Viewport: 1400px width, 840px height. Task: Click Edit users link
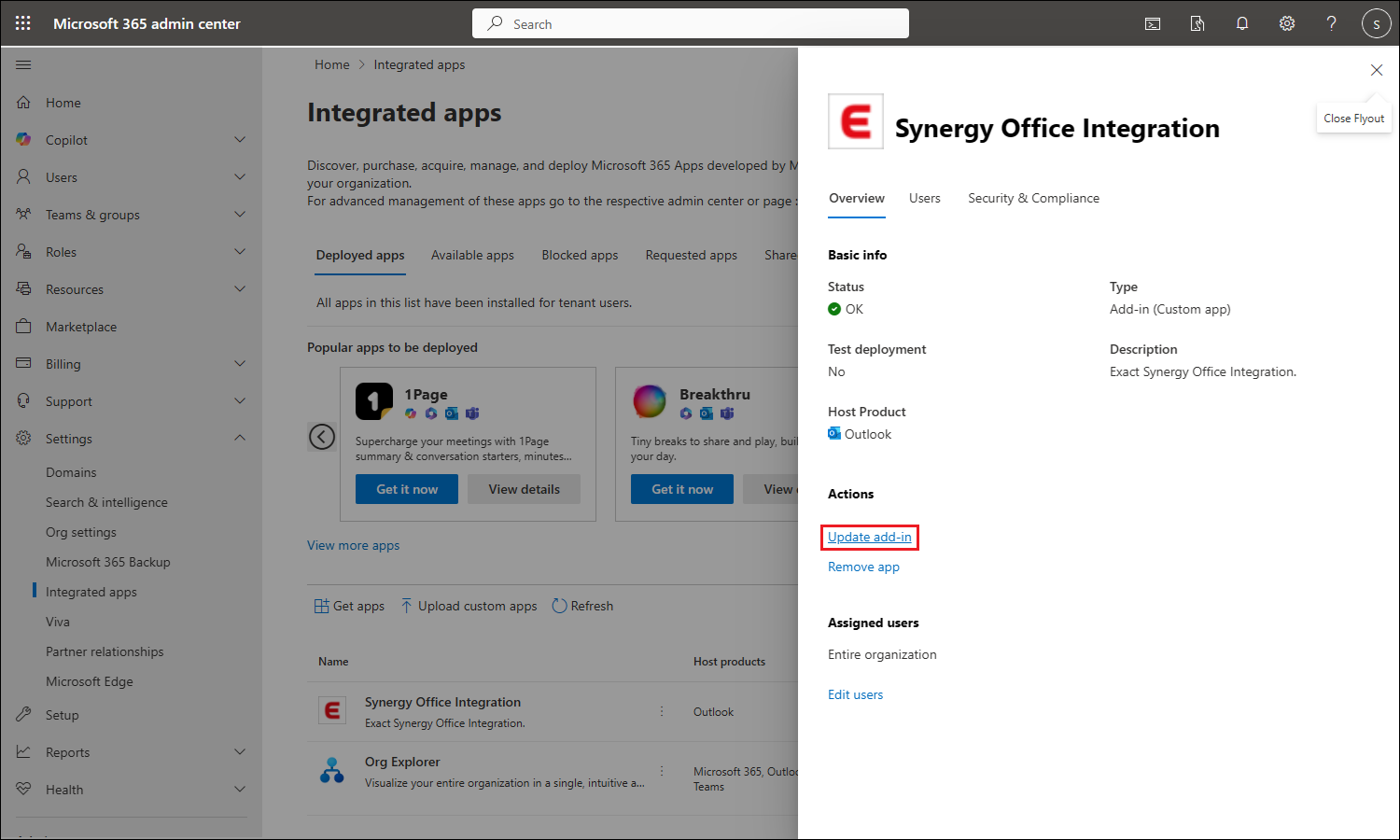tap(855, 694)
